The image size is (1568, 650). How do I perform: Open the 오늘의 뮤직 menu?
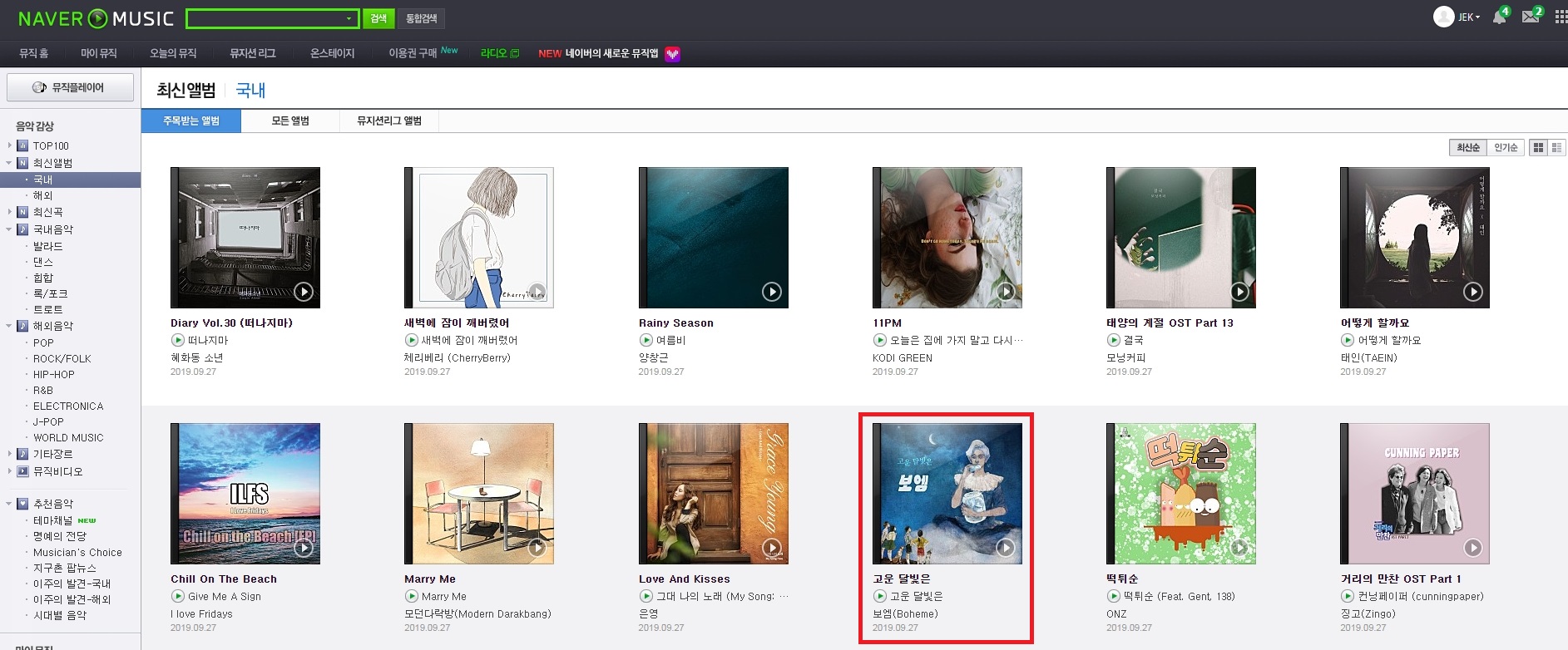point(173,53)
